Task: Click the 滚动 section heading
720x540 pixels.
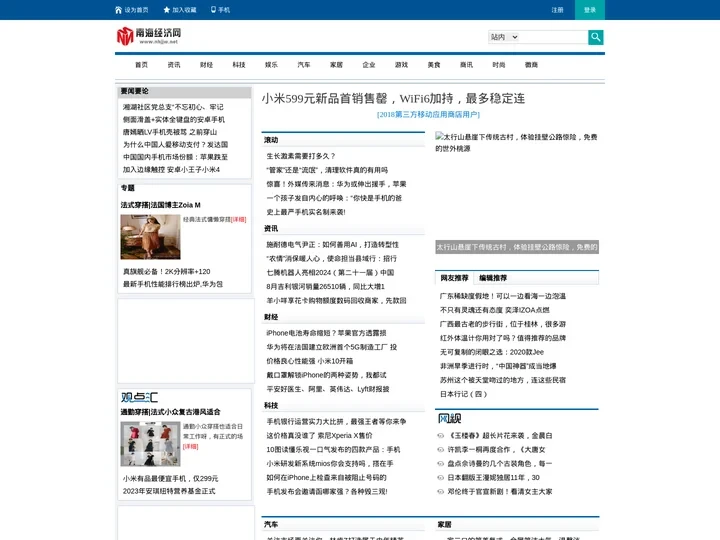Action: click(271, 140)
